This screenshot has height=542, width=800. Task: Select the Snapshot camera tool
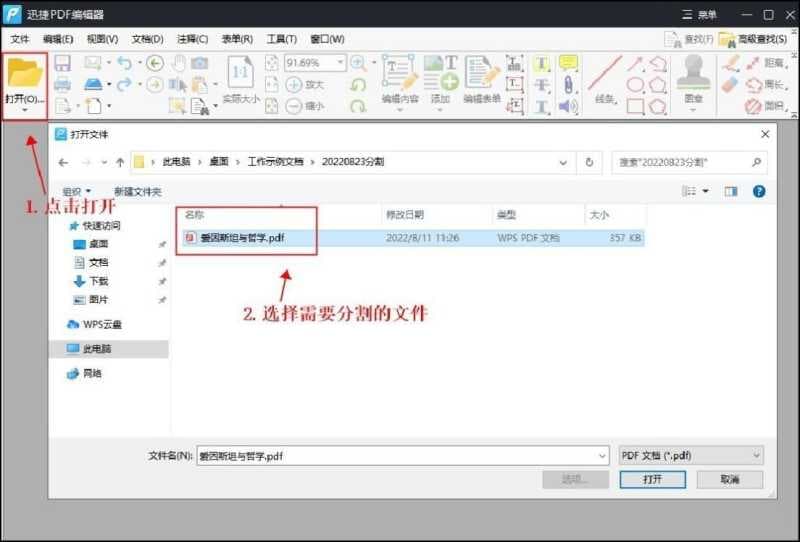coord(199,63)
